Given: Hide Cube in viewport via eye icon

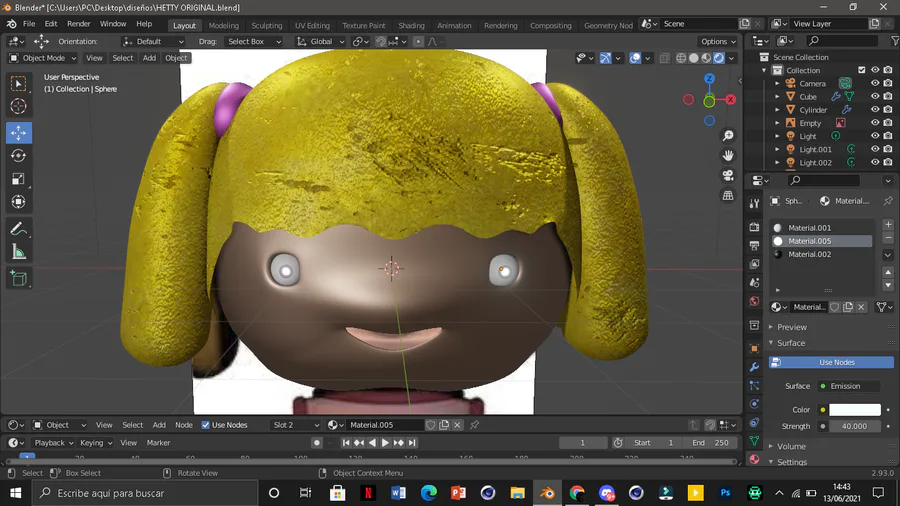Looking at the screenshot, I should pyautogui.click(x=875, y=96).
